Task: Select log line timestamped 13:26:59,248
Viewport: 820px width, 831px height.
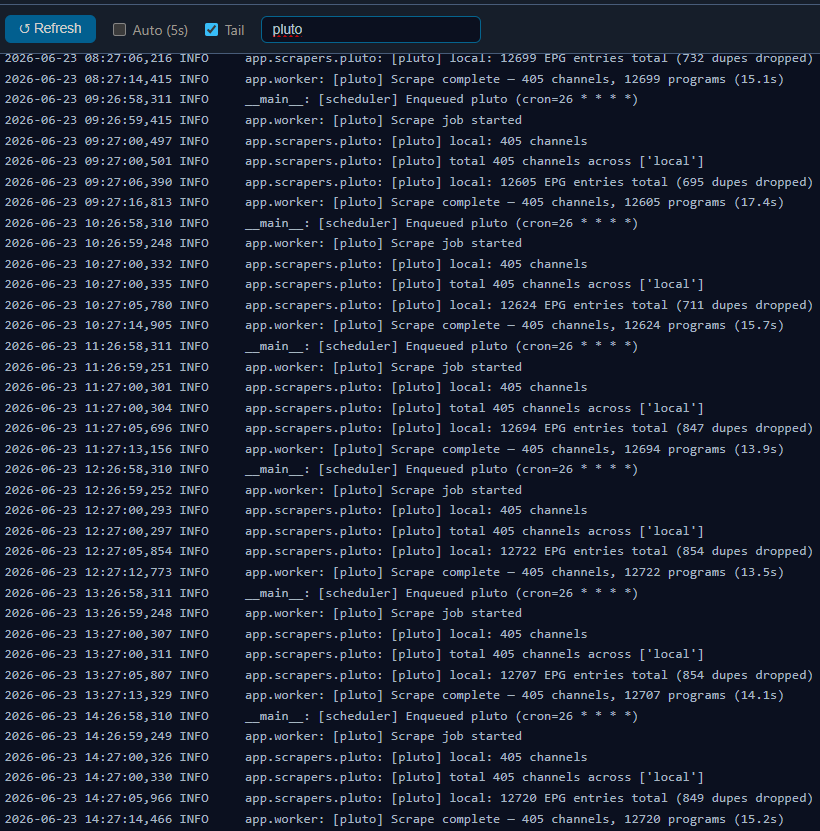Action: point(263,613)
